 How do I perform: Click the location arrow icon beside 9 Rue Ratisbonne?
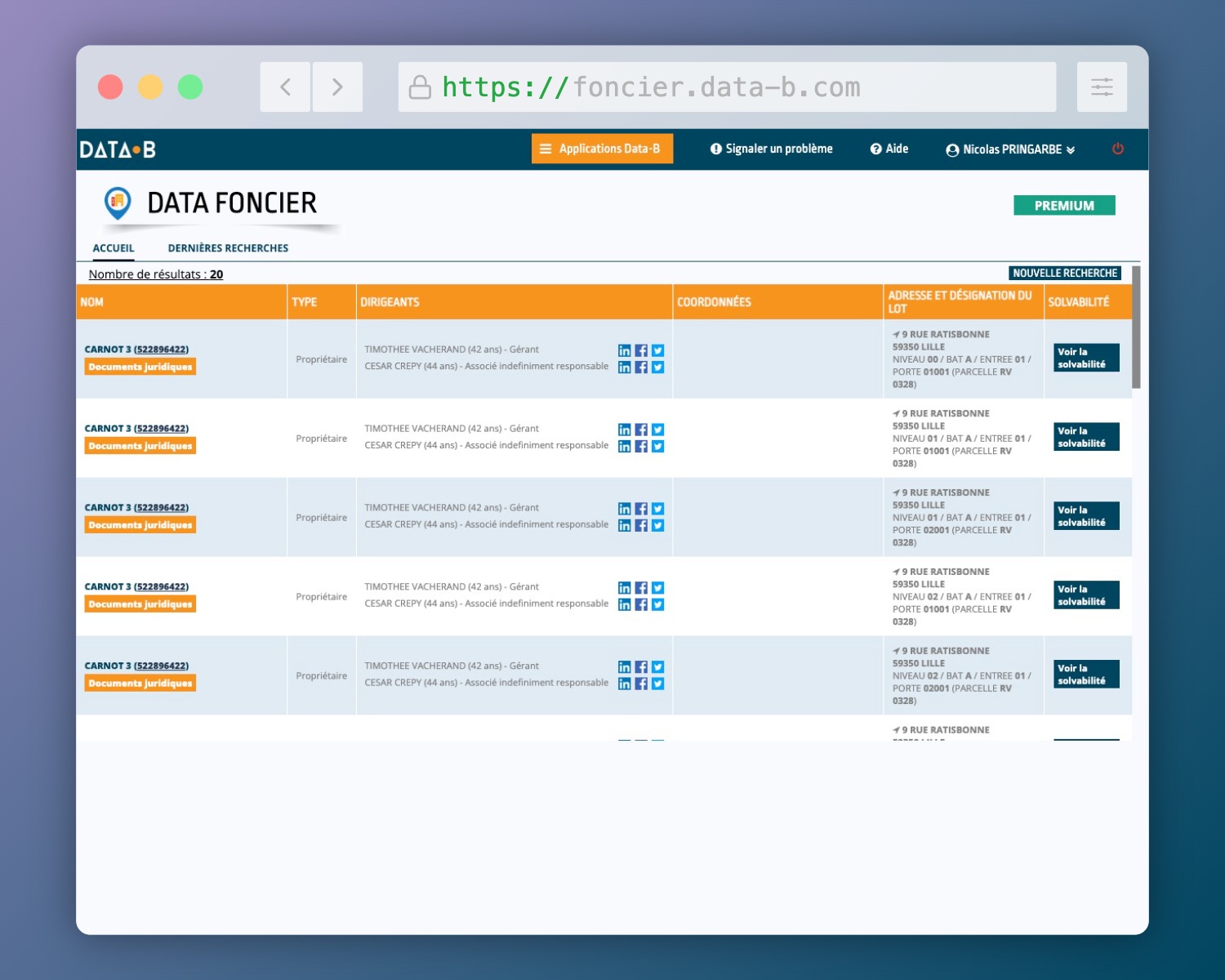(x=895, y=333)
